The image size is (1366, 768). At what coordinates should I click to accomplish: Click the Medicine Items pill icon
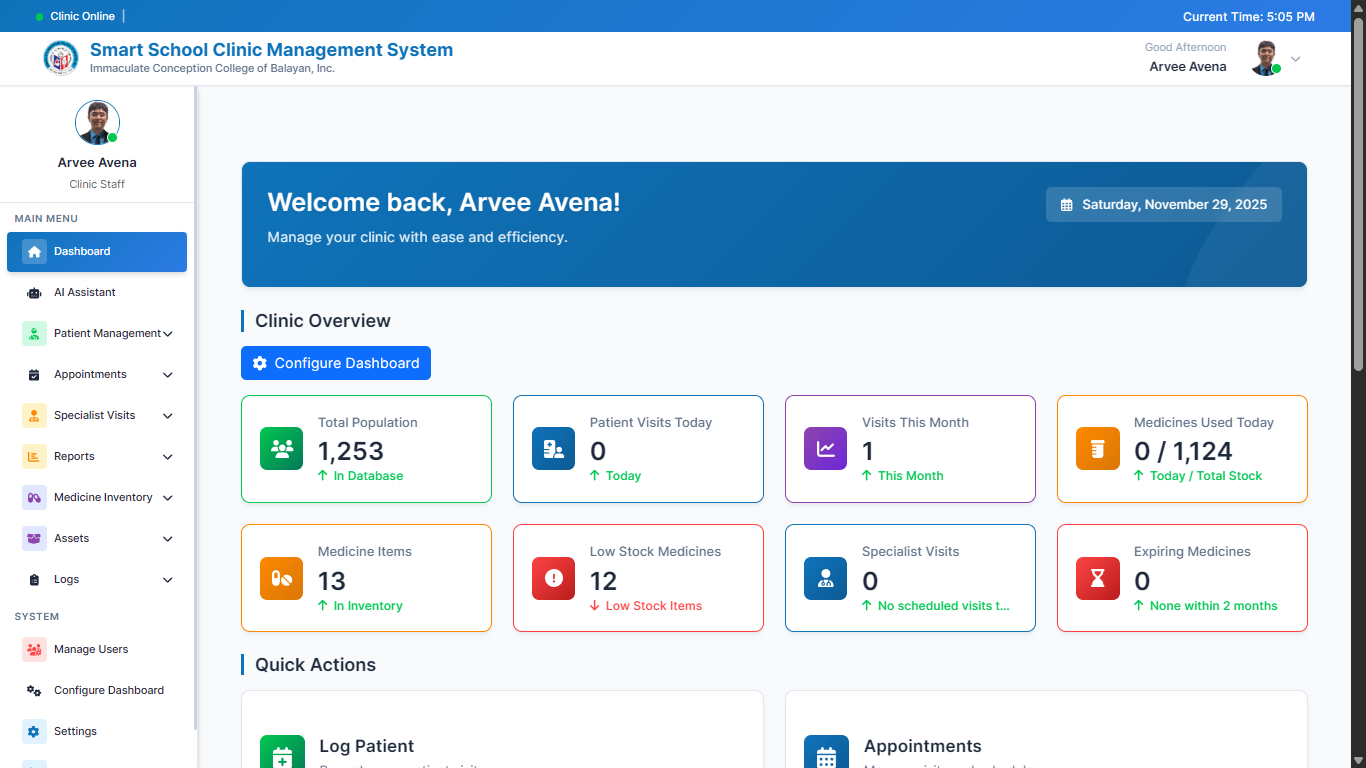click(x=281, y=579)
